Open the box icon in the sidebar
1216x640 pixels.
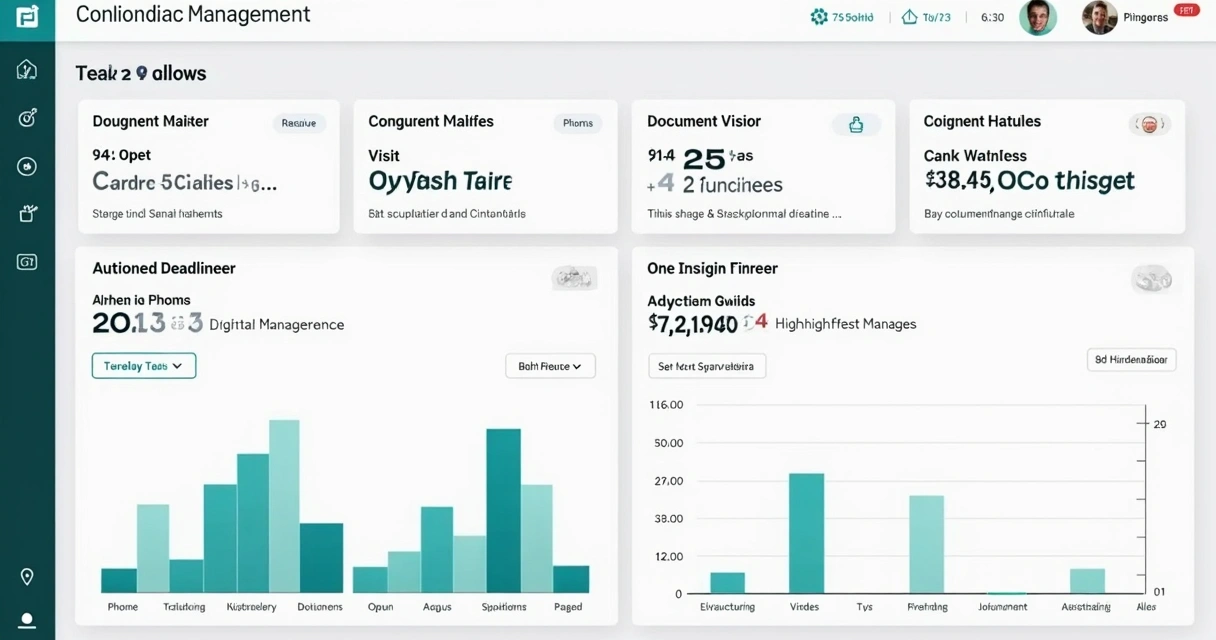click(27, 213)
